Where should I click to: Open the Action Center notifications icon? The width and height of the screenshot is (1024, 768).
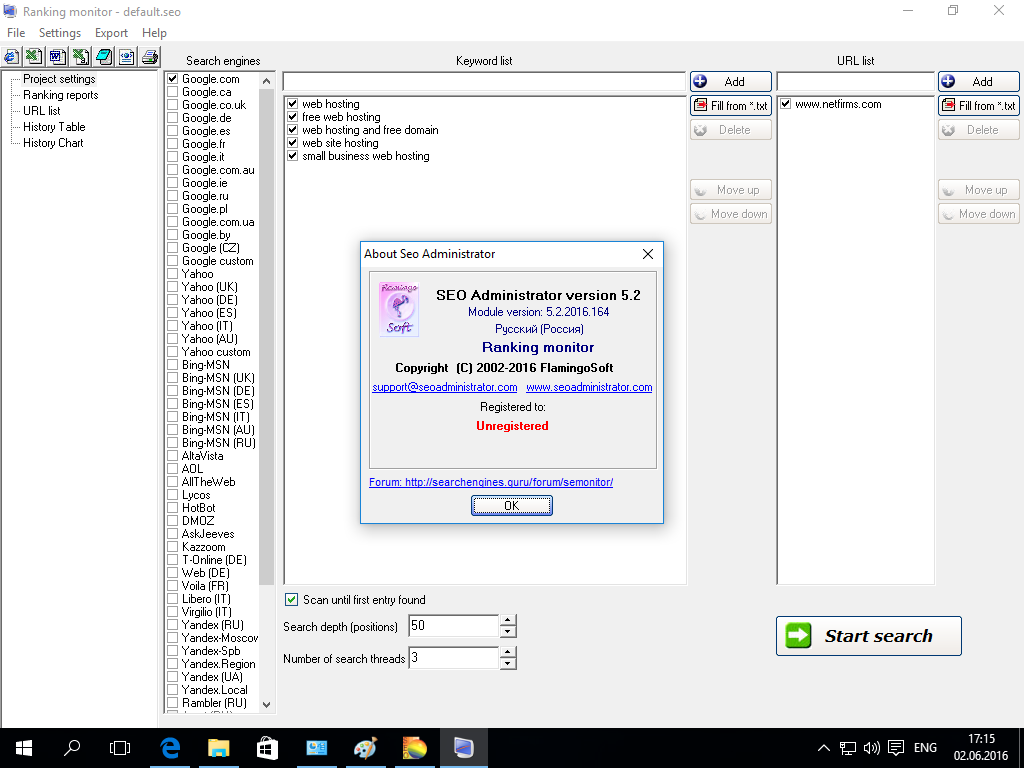[x=896, y=748]
